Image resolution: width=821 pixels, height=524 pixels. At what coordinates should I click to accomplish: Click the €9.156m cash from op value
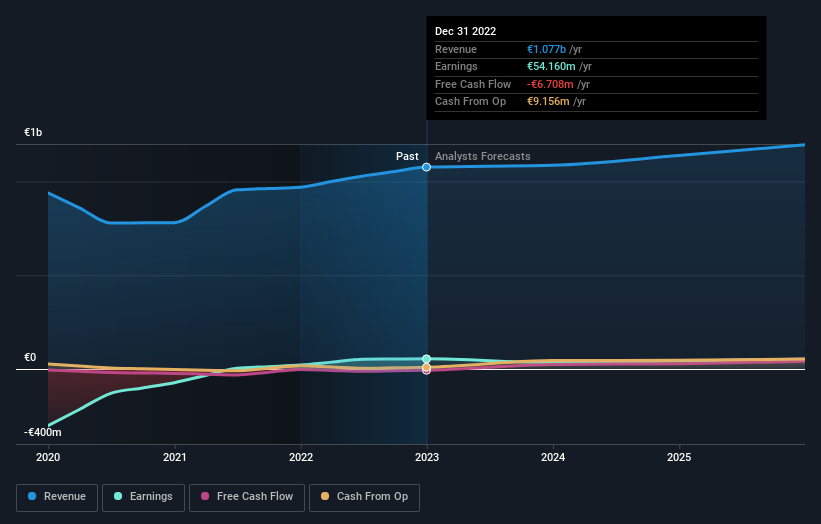(x=548, y=102)
